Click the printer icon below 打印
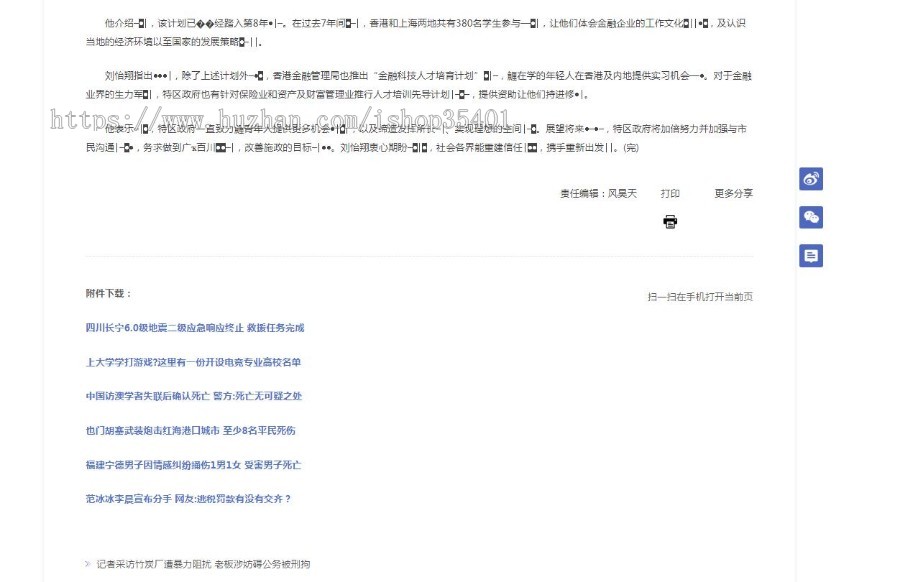This screenshot has width=900, height=582. point(670,222)
